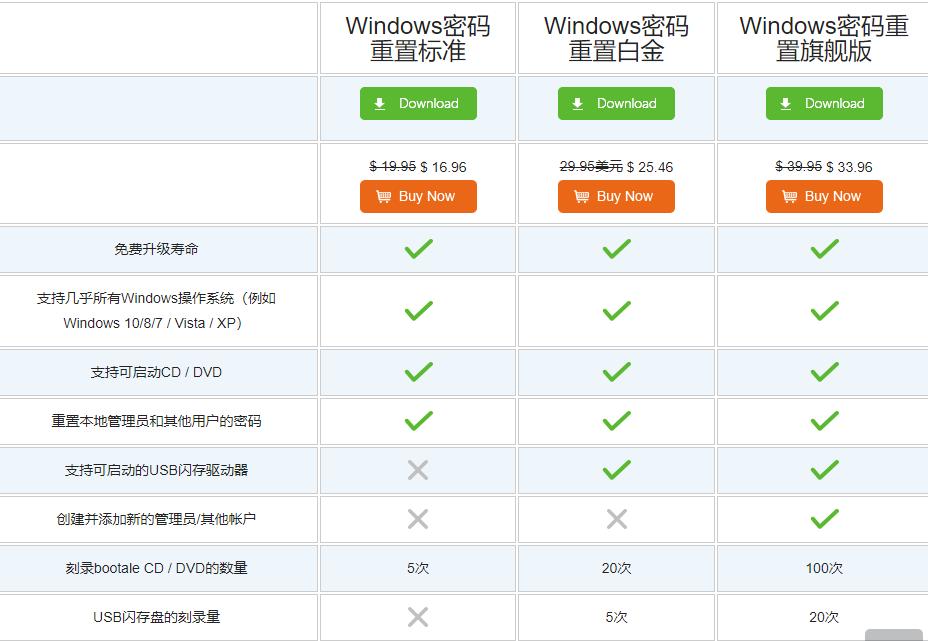Click 旗舰版 checkmark in Windows操作系统 row
928x641 pixels.
[x=824, y=311]
